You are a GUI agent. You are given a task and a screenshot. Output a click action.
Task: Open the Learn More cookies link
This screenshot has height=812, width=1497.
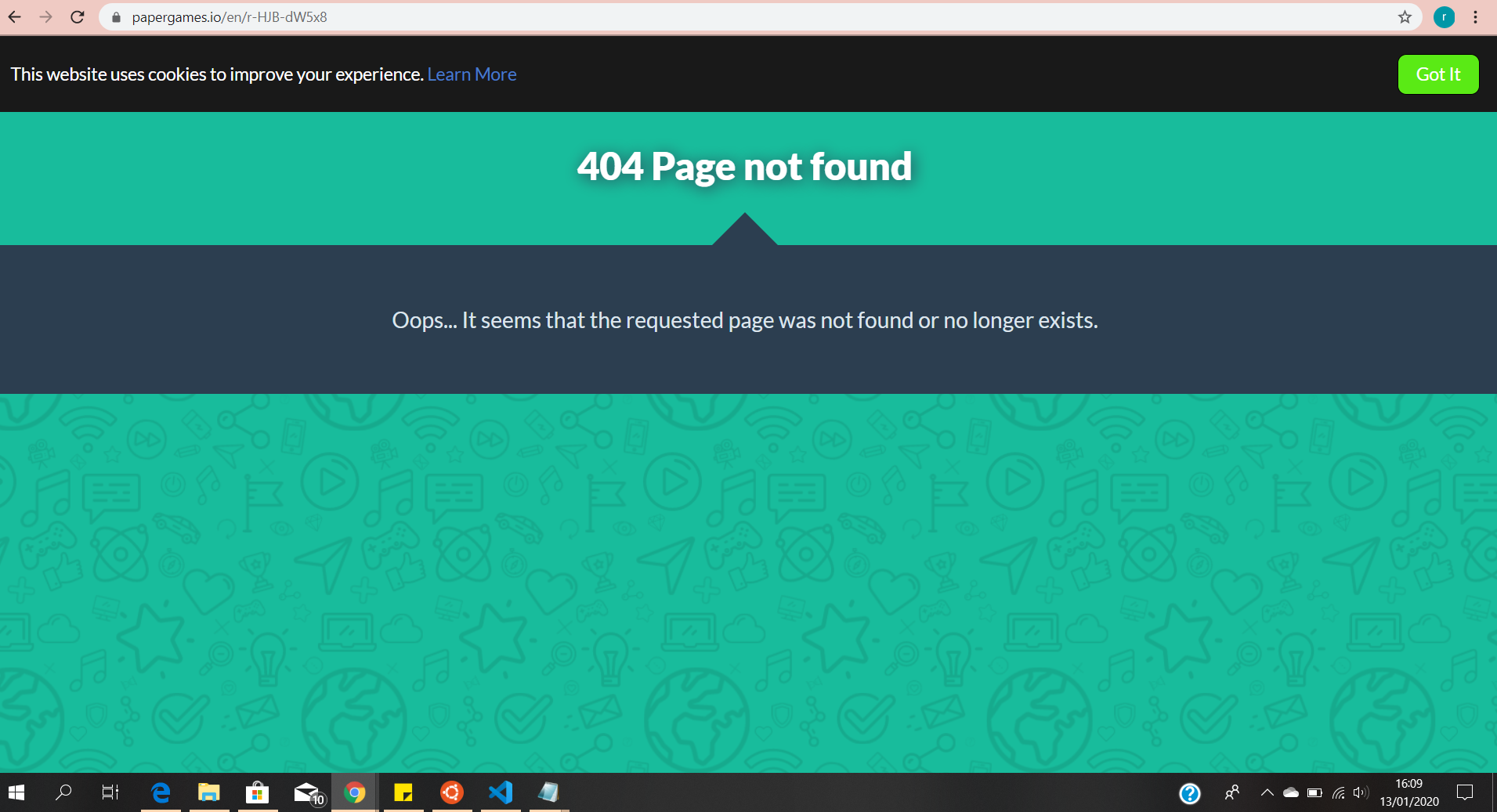[472, 74]
